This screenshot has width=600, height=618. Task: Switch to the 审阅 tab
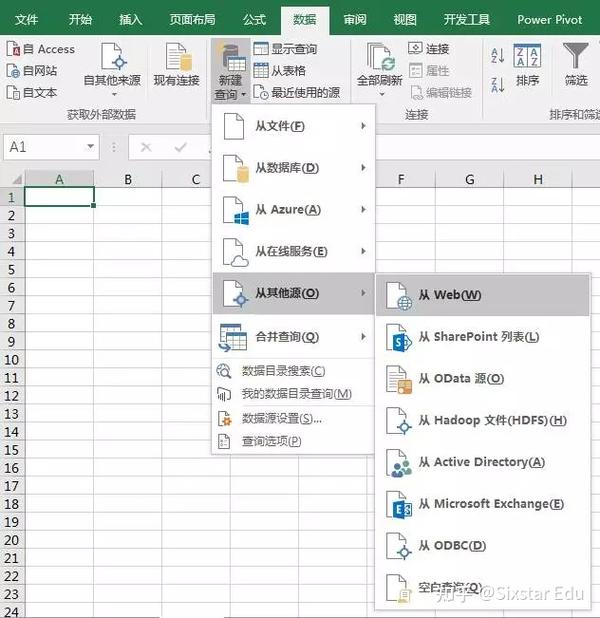point(355,19)
